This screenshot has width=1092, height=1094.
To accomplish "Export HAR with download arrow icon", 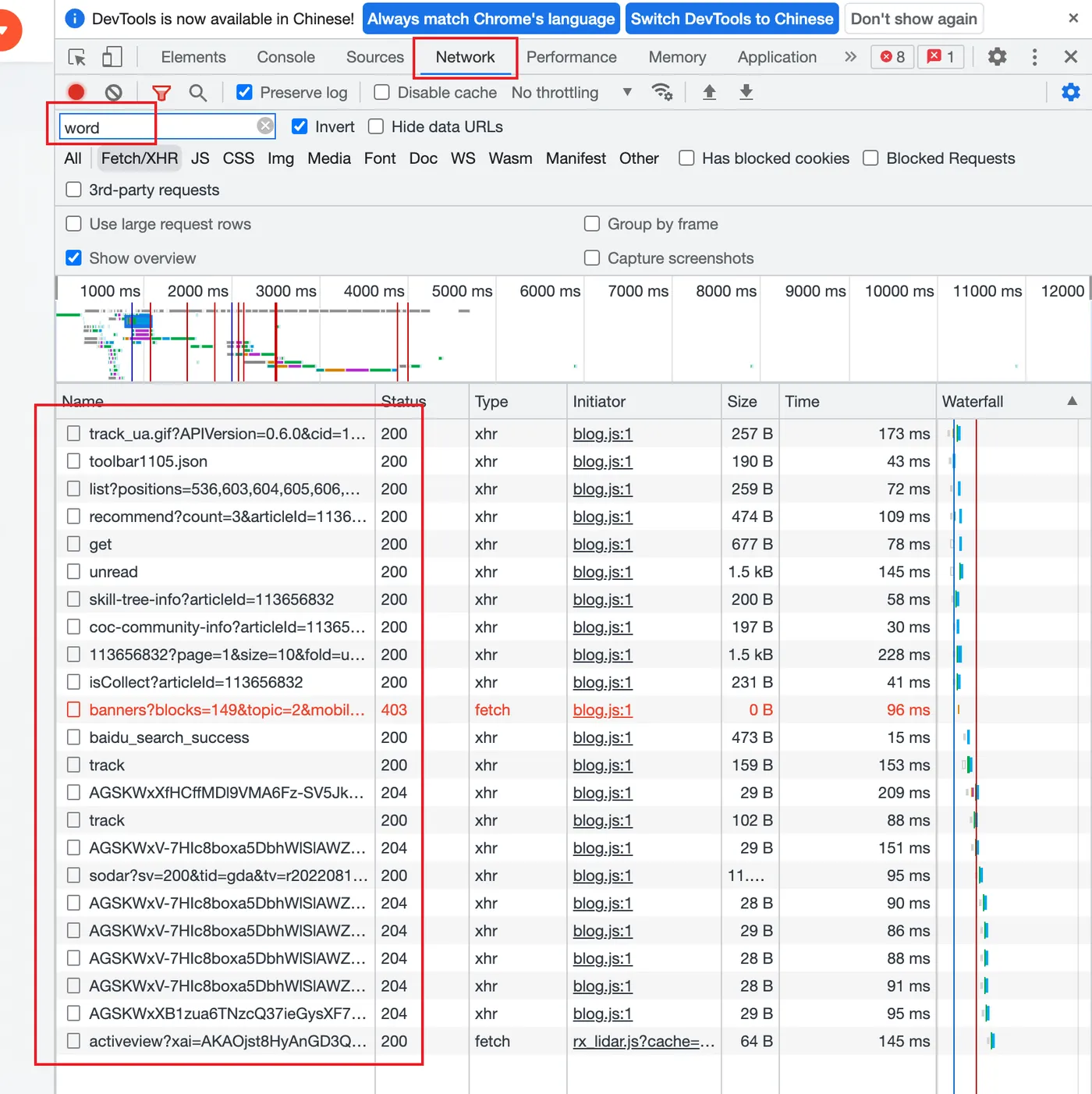I will (x=746, y=92).
